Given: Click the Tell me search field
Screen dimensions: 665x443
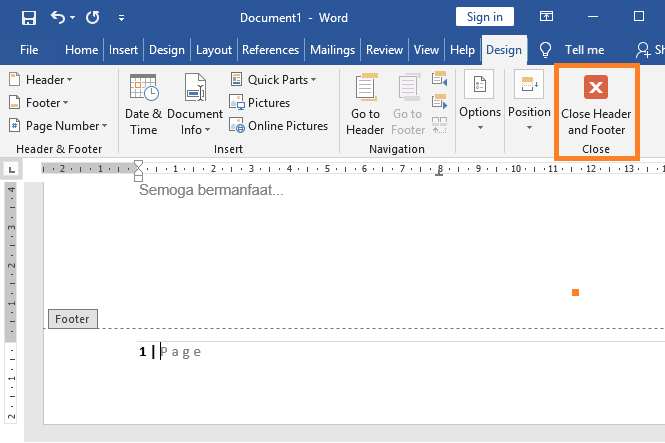Looking at the screenshot, I should coord(584,50).
